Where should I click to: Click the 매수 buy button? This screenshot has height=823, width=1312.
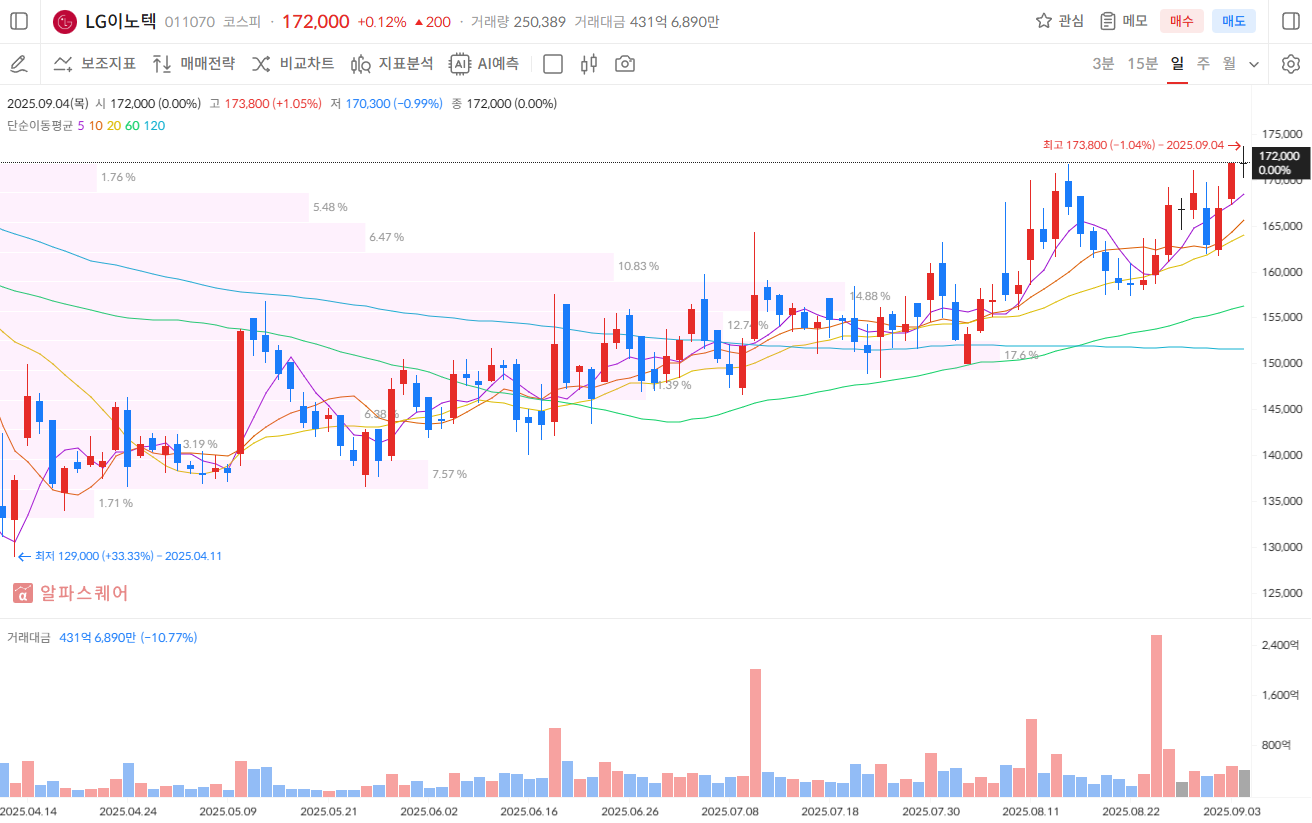point(1182,21)
